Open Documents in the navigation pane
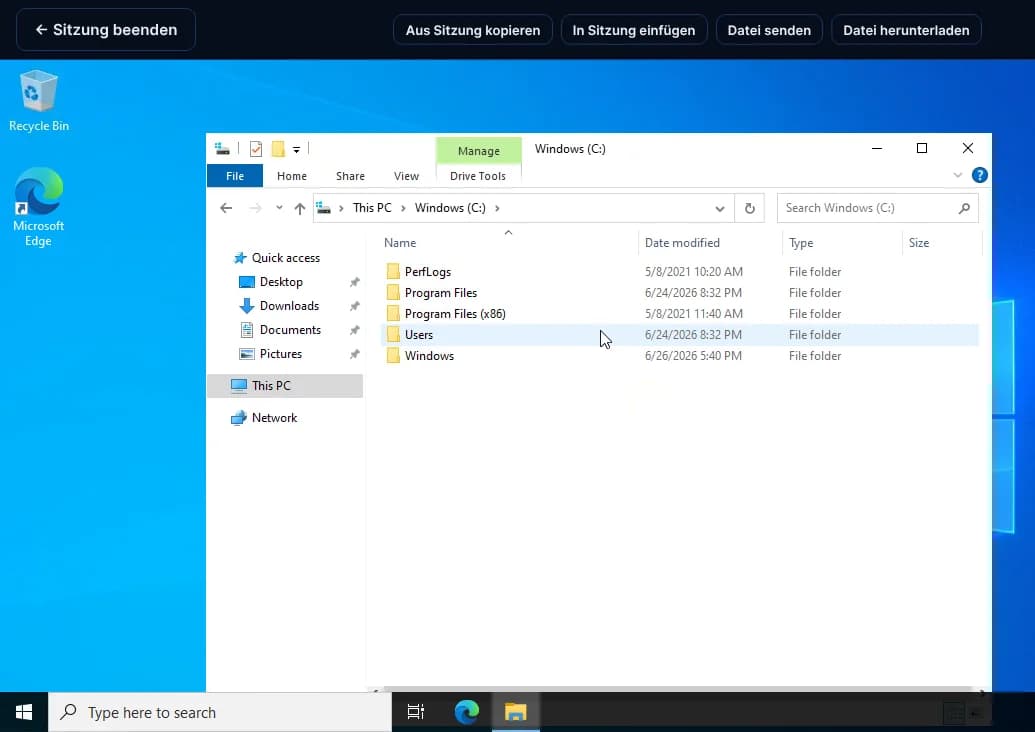Viewport: 1035px width, 732px height. click(x=290, y=330)
